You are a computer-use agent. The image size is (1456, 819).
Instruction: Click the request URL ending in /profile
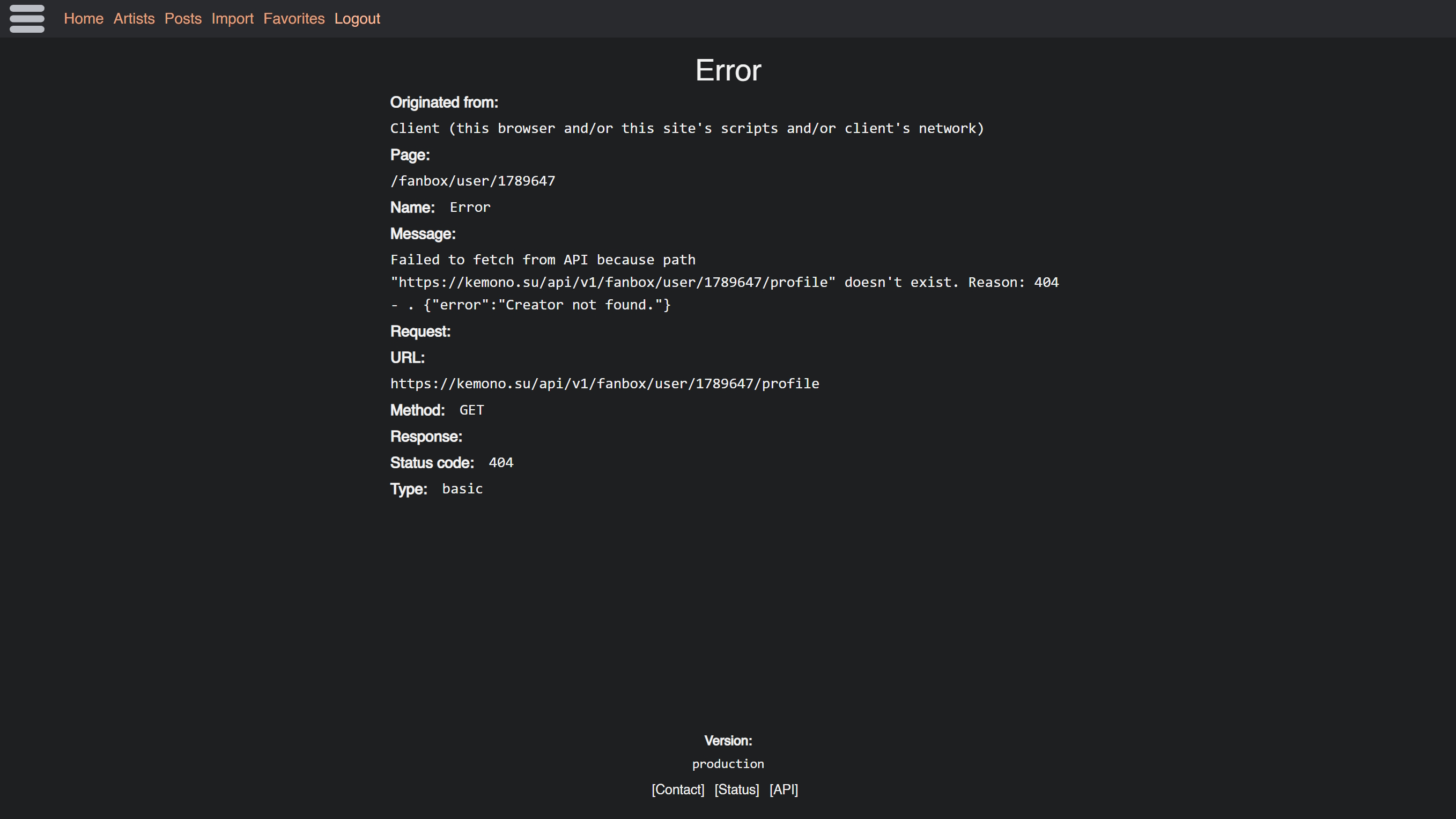click(x=604, y=384)
